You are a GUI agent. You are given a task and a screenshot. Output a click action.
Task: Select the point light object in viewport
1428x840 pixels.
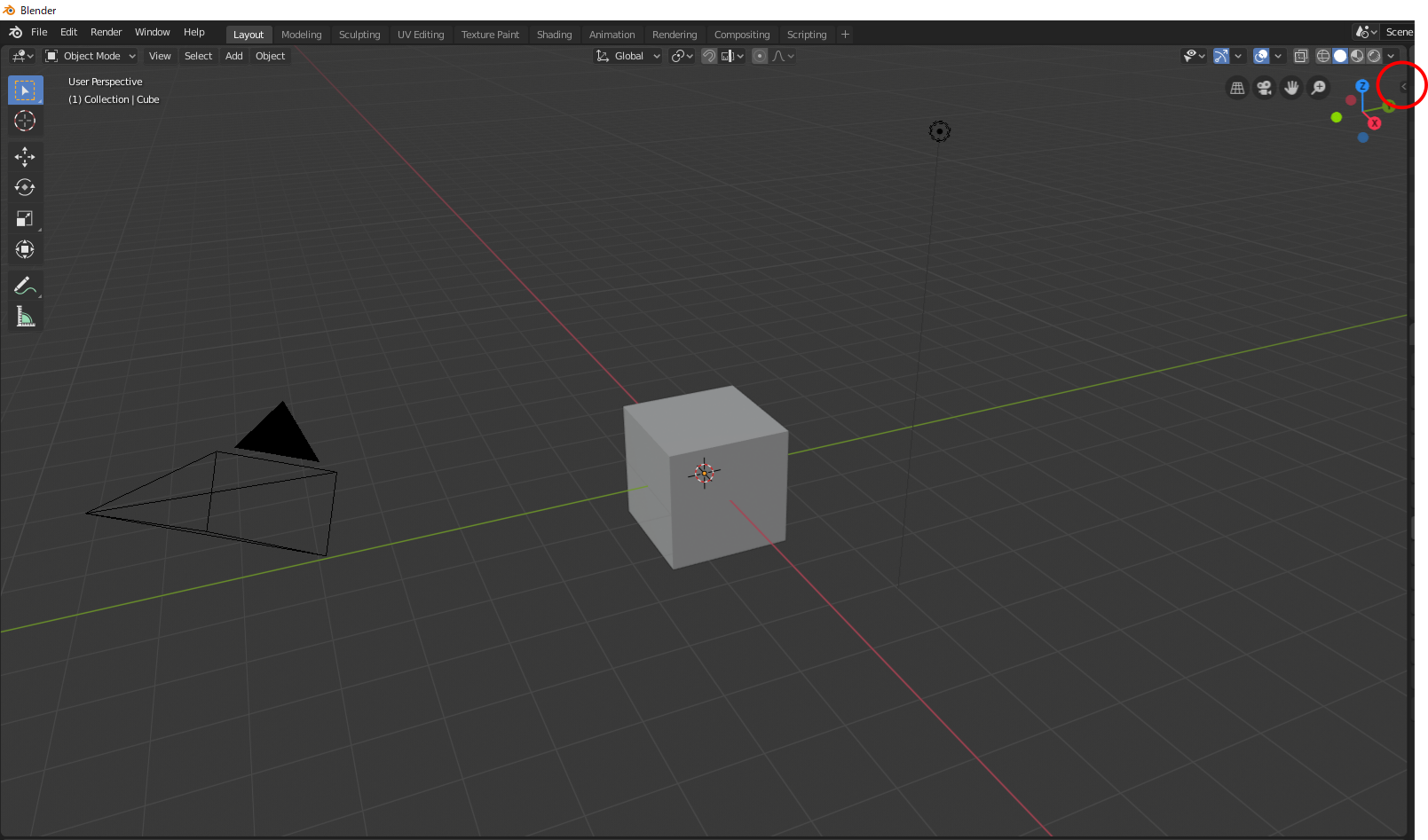[x=940, y=131]
